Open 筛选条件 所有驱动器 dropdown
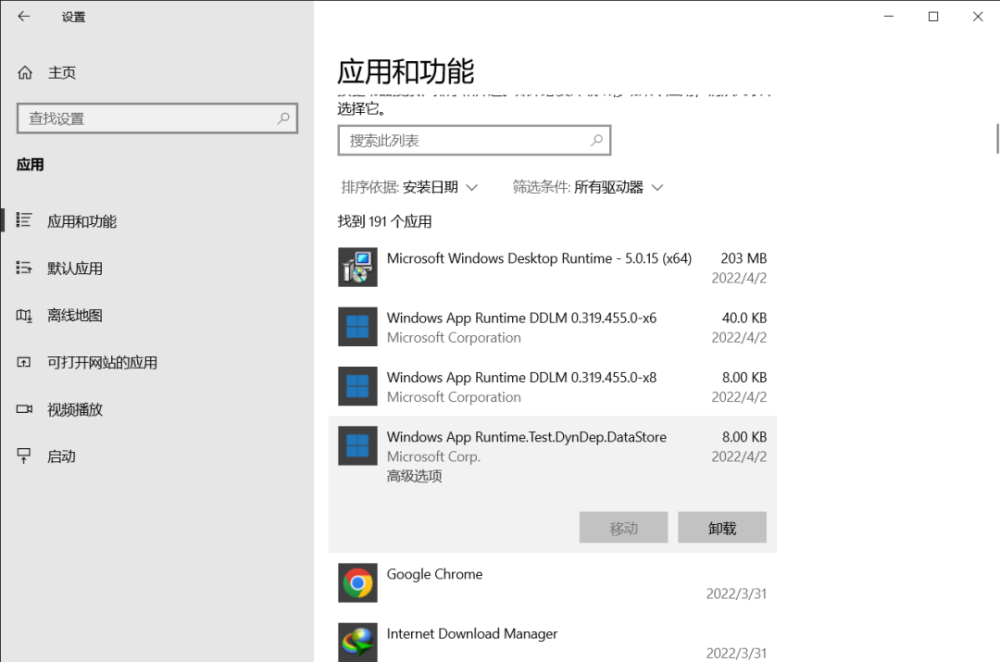The image size is (1000, 662). (x=588, y=187)
